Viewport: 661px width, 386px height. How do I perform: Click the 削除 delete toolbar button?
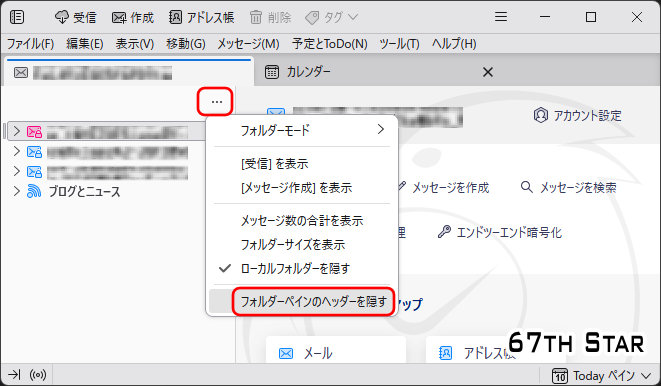[x=271, y=17]
